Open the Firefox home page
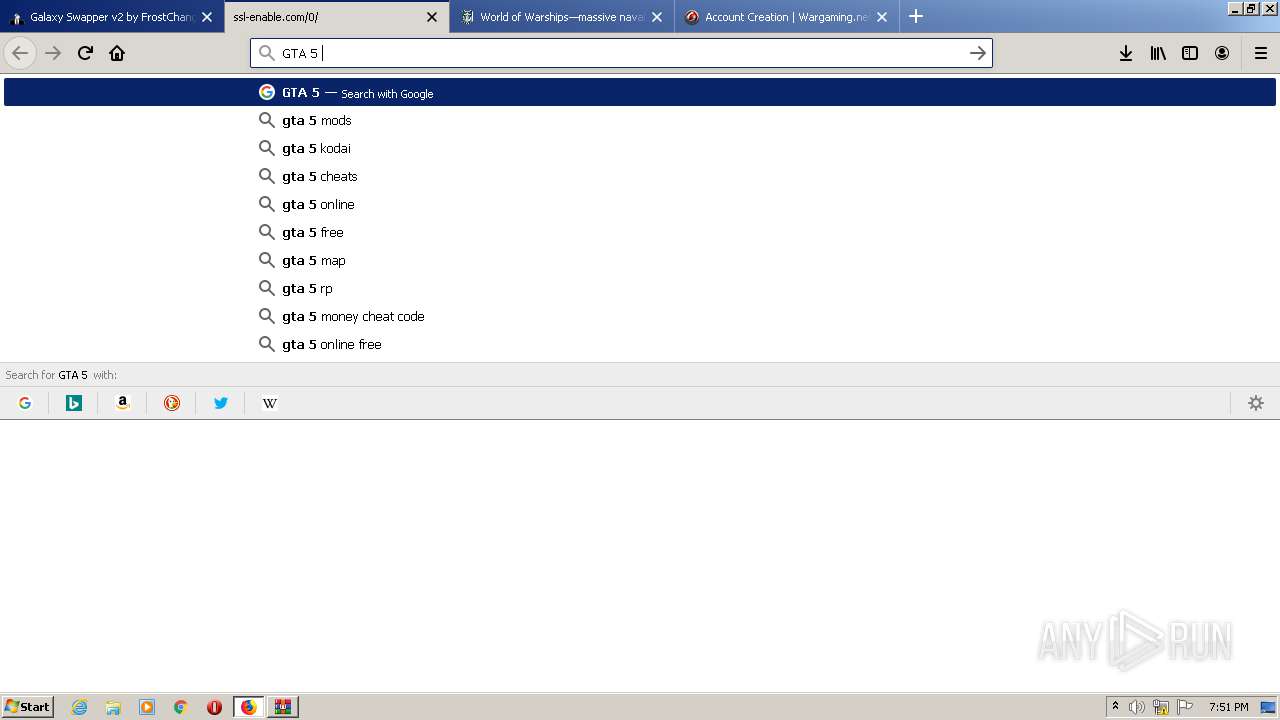This screenshot has height=720, width=1280. pos(117,53)
